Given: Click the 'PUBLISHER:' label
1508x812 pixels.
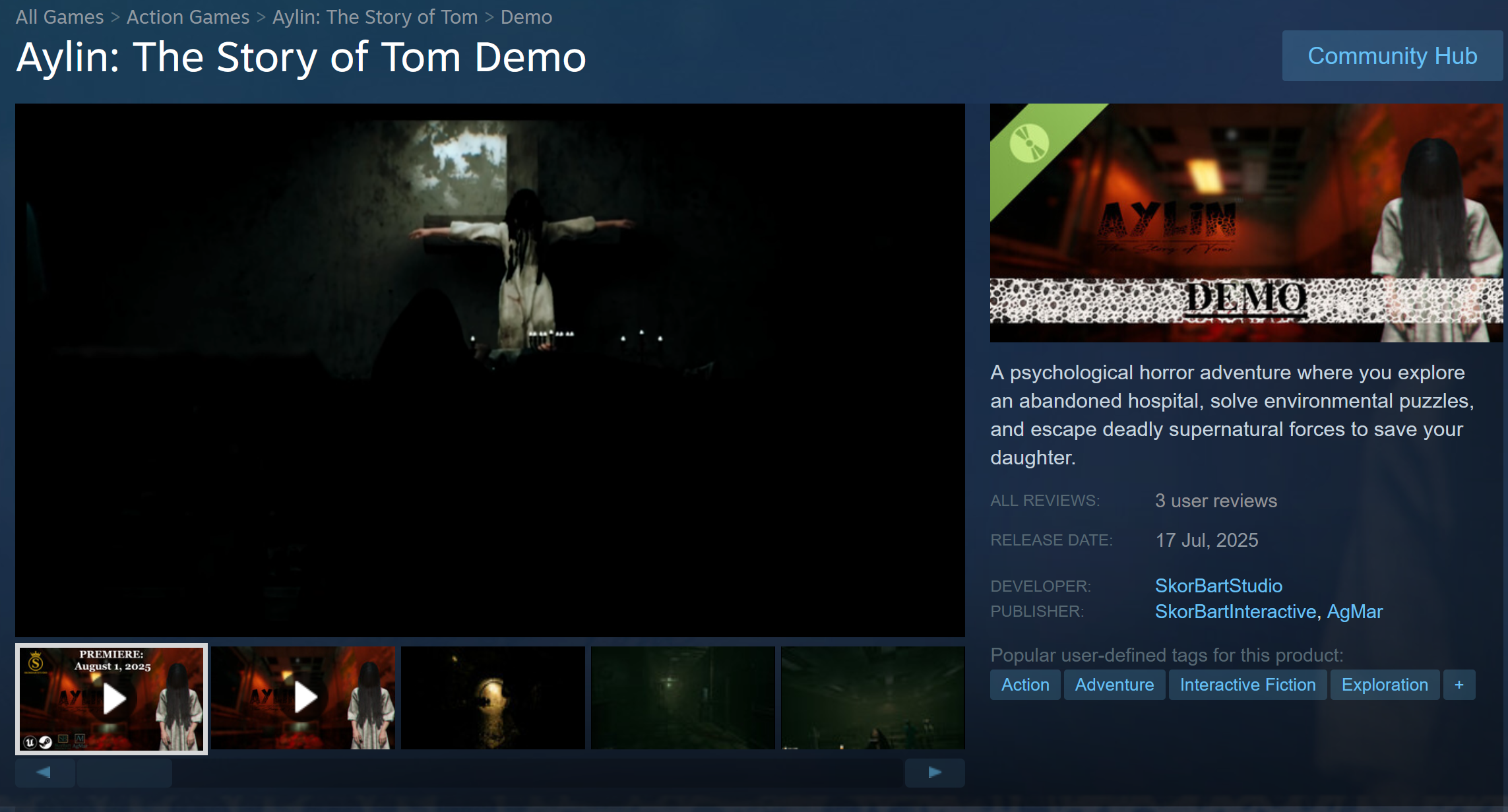Looking at the screenshot, I should click(1037, 611).
